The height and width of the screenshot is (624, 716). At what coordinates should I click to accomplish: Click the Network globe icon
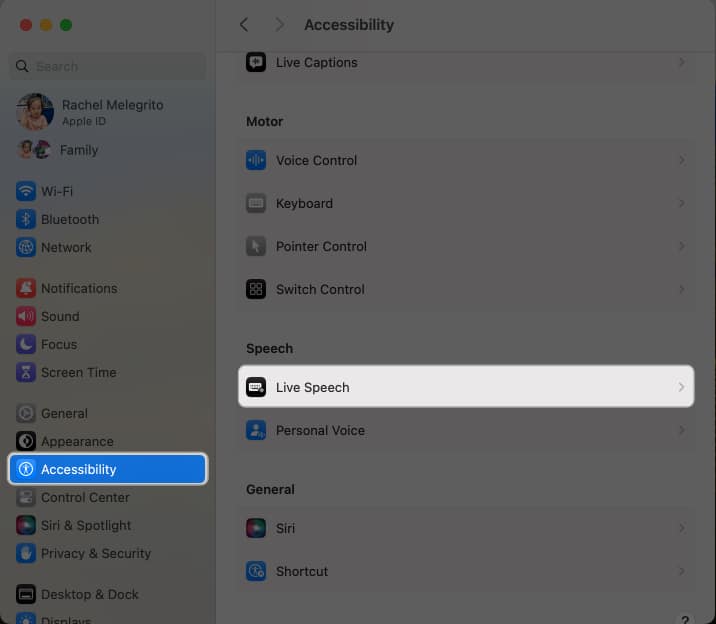26,247
